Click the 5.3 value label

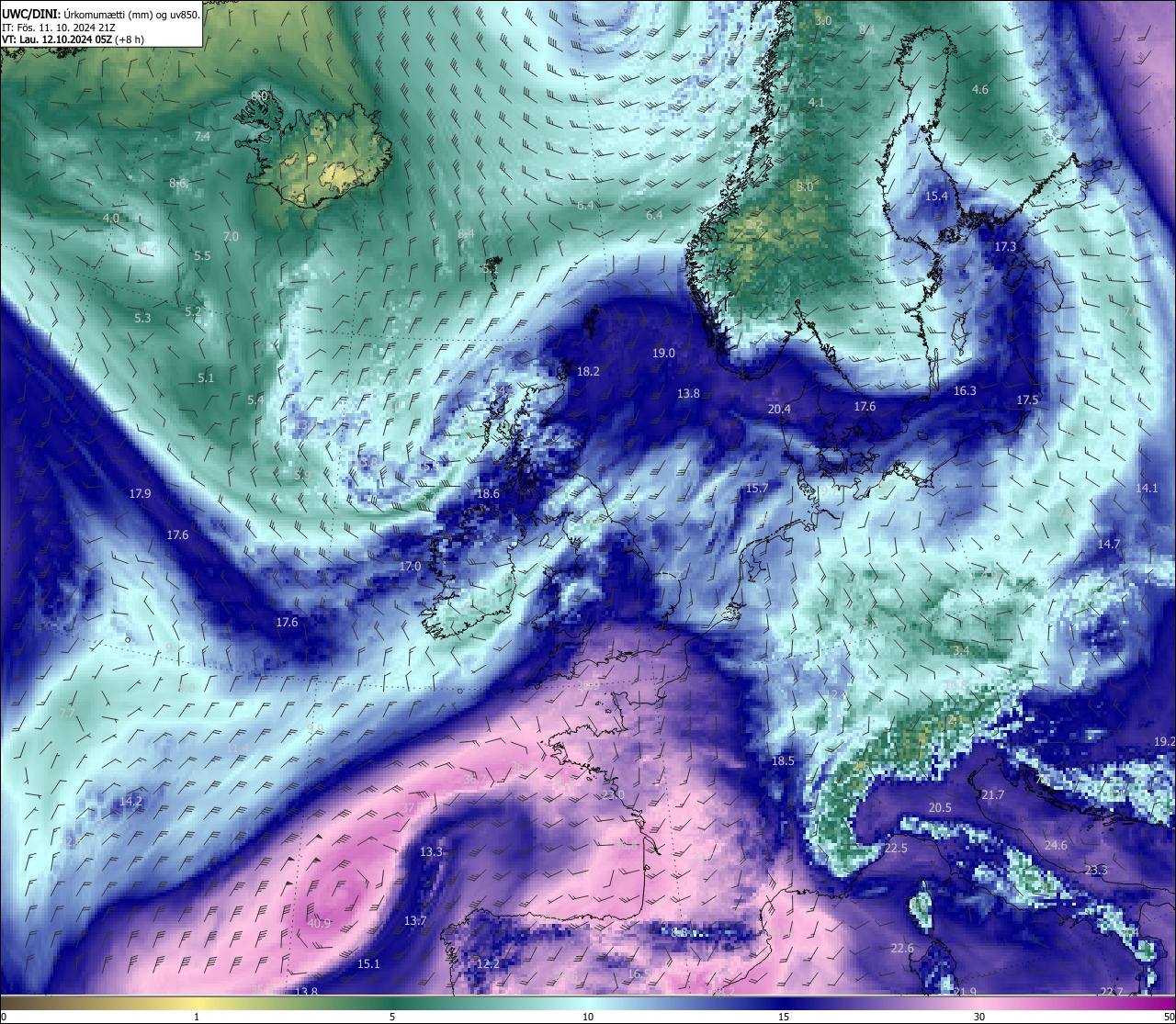point(142,319)
